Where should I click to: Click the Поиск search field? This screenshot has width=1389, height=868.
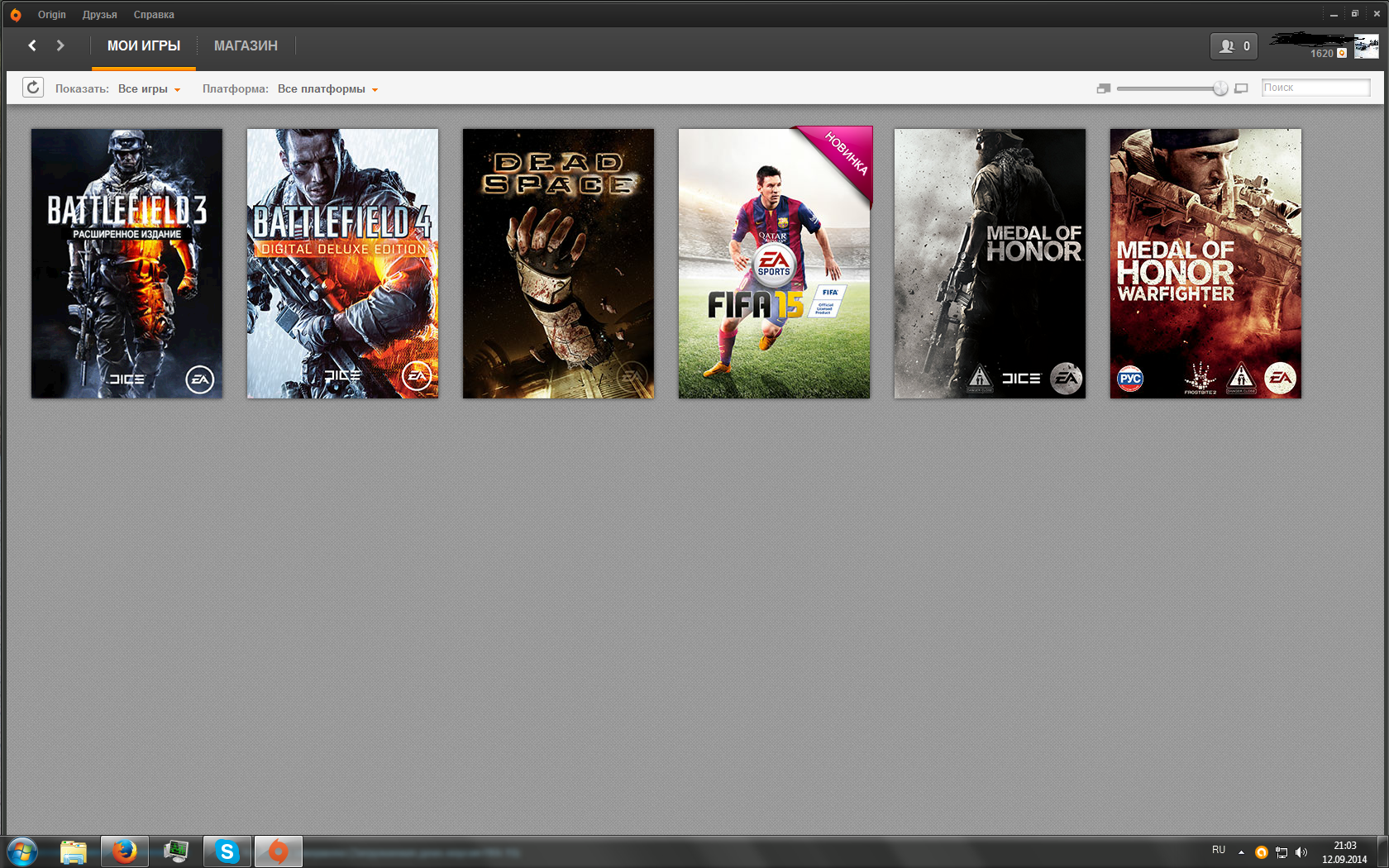(x=1315, y=88)
